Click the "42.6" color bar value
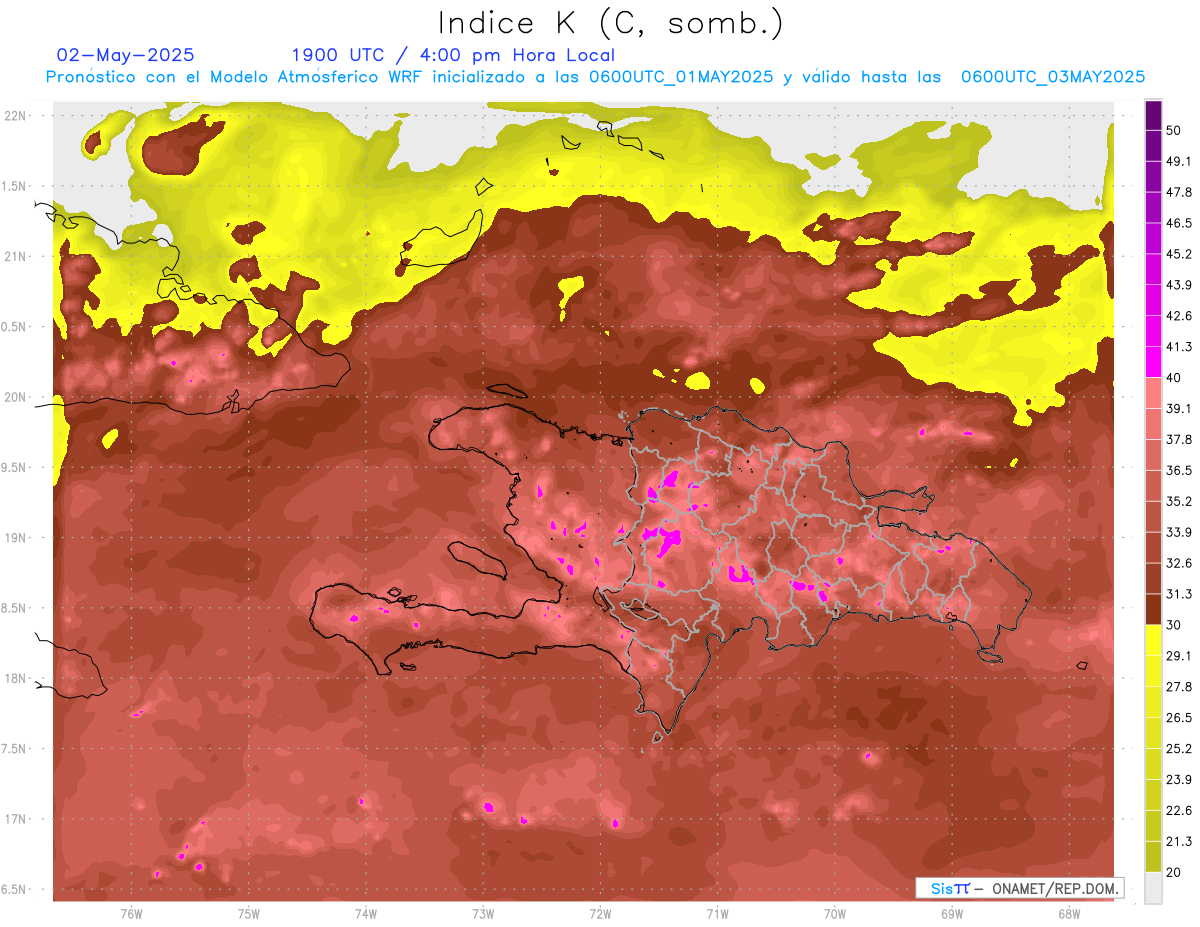The width and height of the screenshot is (1200, 927). pyautogui.click(x=1179, y=316)
